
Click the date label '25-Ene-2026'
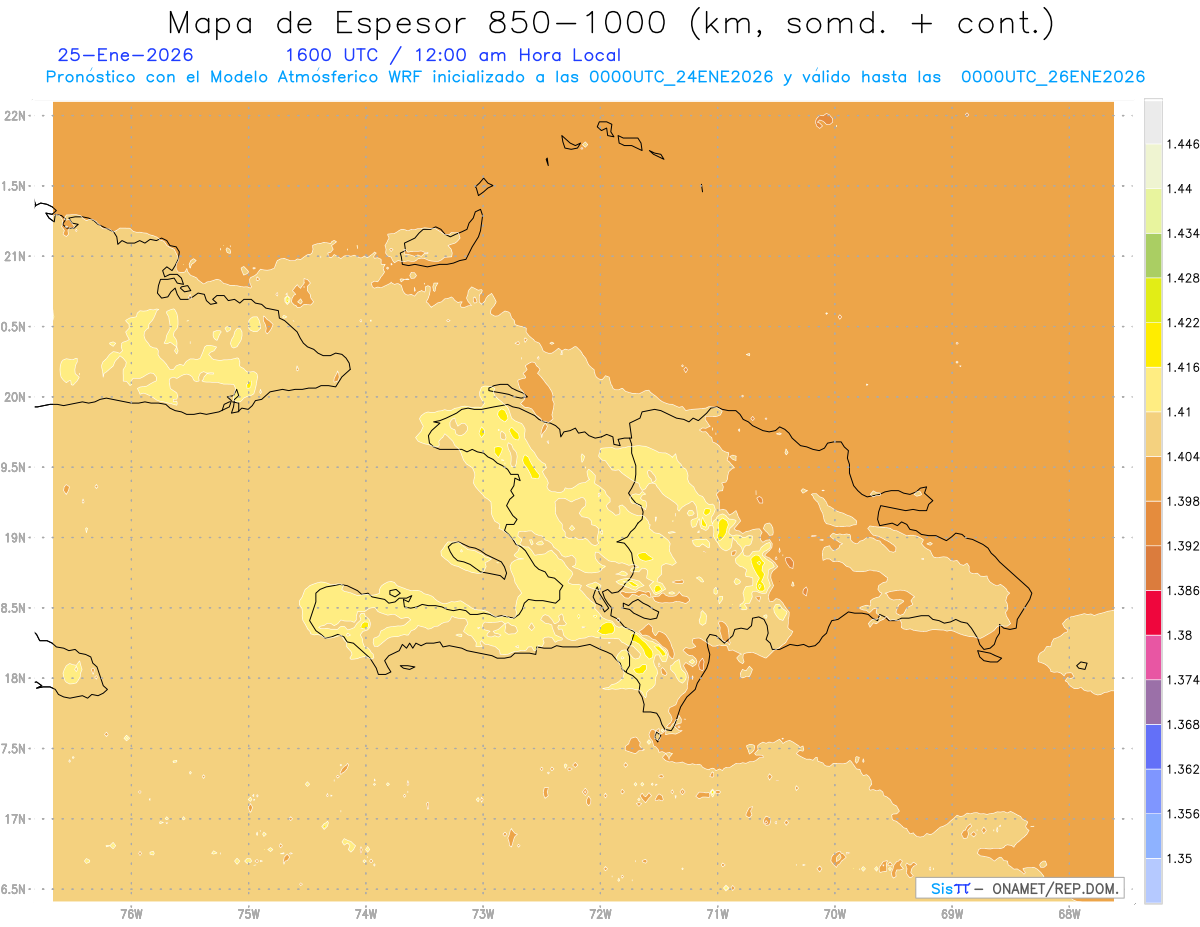pos(126,55)
